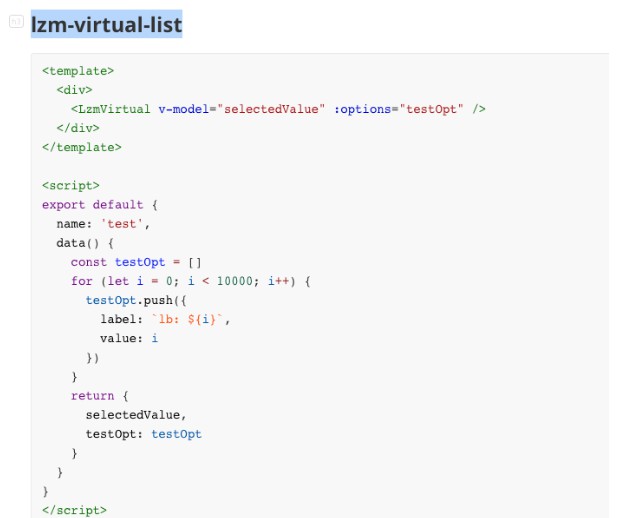Click the value: i line
Image resolution: width=636 pixels, height=518 pixels.
128,338
